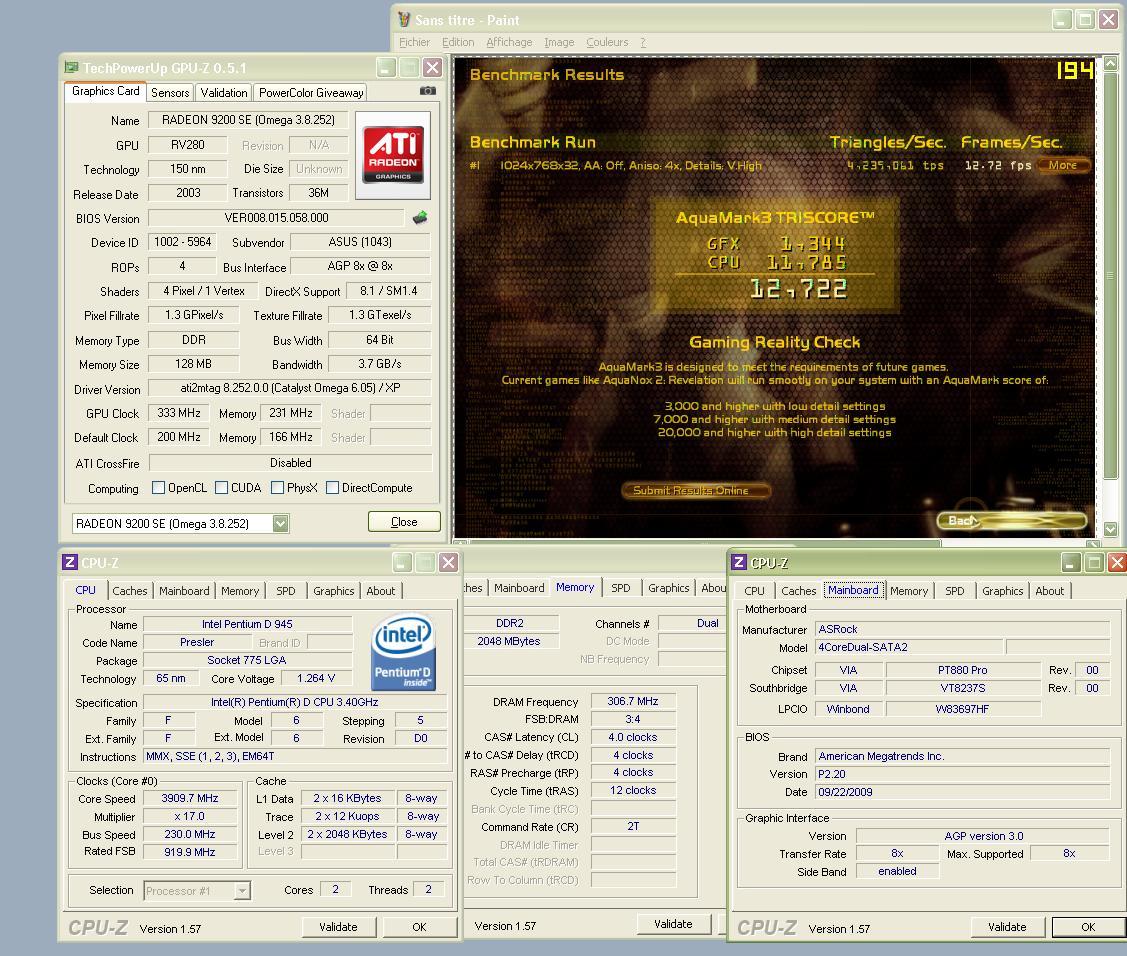This screenshot has width=1127, height=956.
Task: Click the Driver Version field in GPU-Z
Action: click(x=290, y=388)
